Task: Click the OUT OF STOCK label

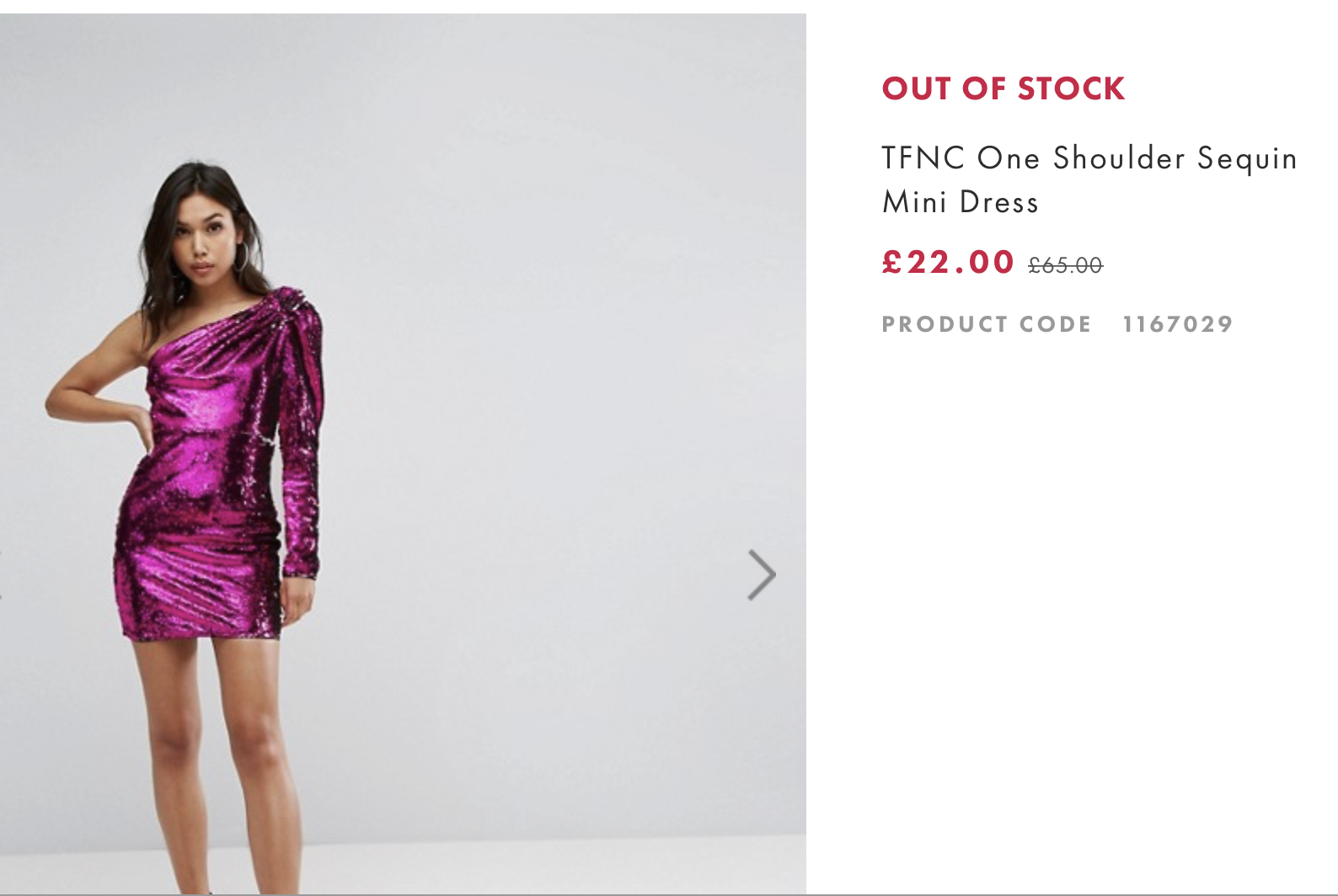Action: (x=1003, y=88)
